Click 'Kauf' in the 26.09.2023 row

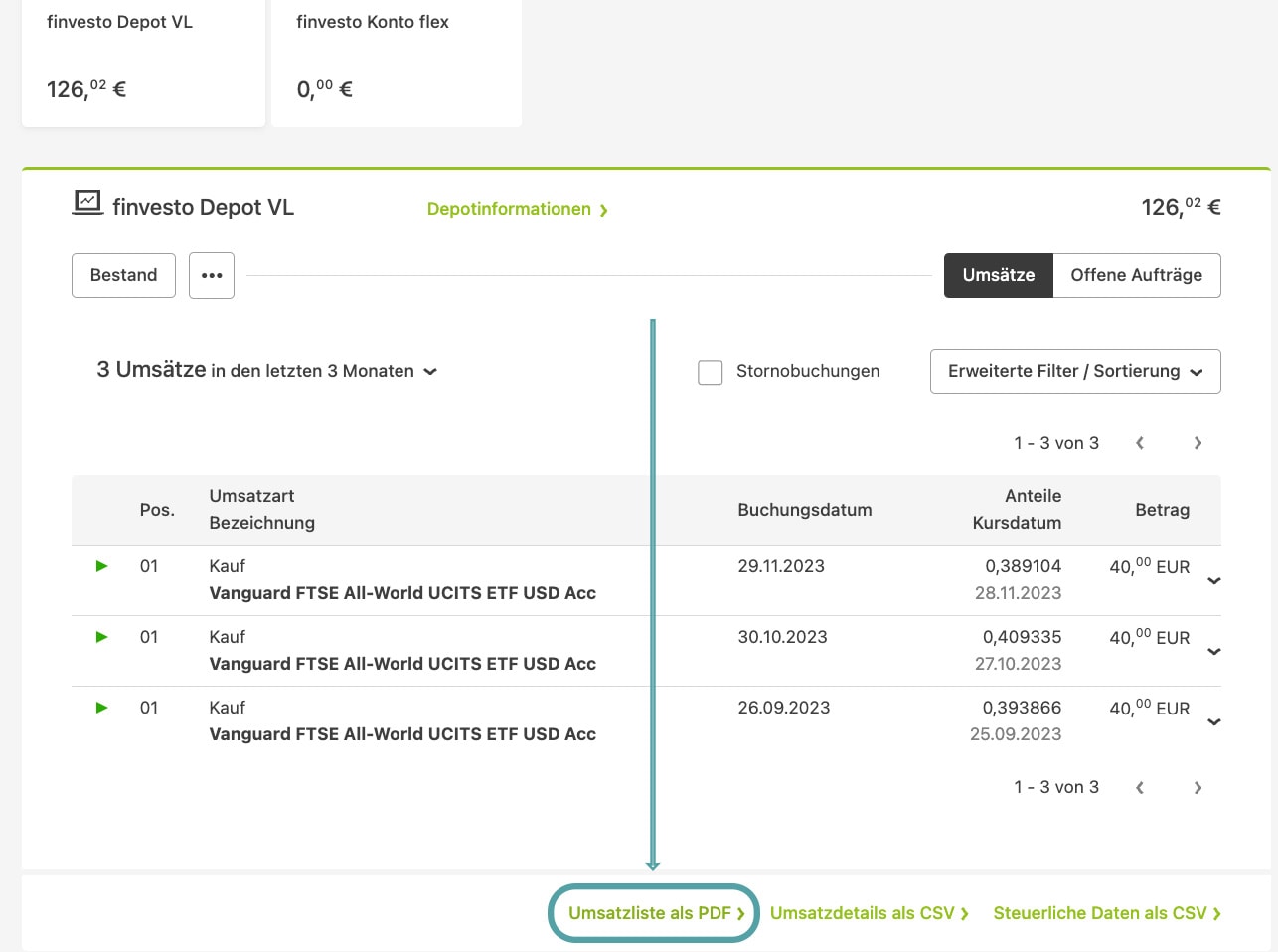[x=227, y=708]
